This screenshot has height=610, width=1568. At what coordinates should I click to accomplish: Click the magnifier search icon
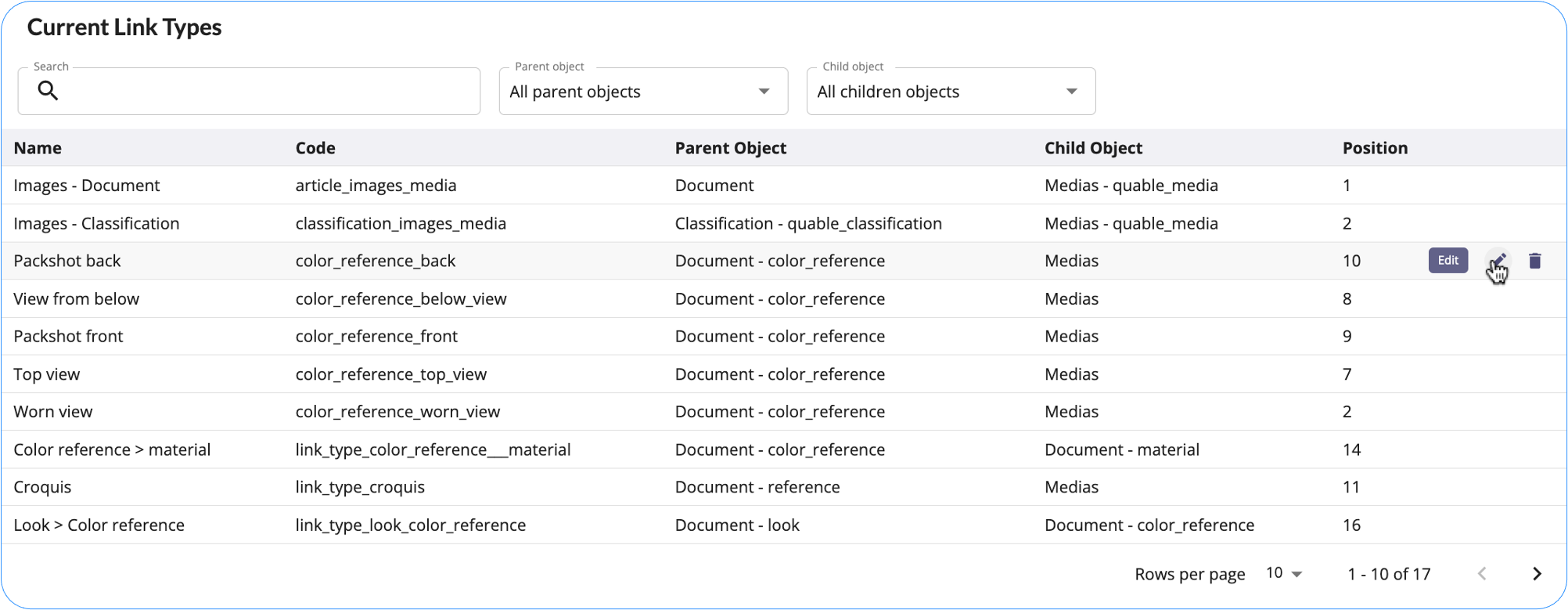tap(48, 91)
